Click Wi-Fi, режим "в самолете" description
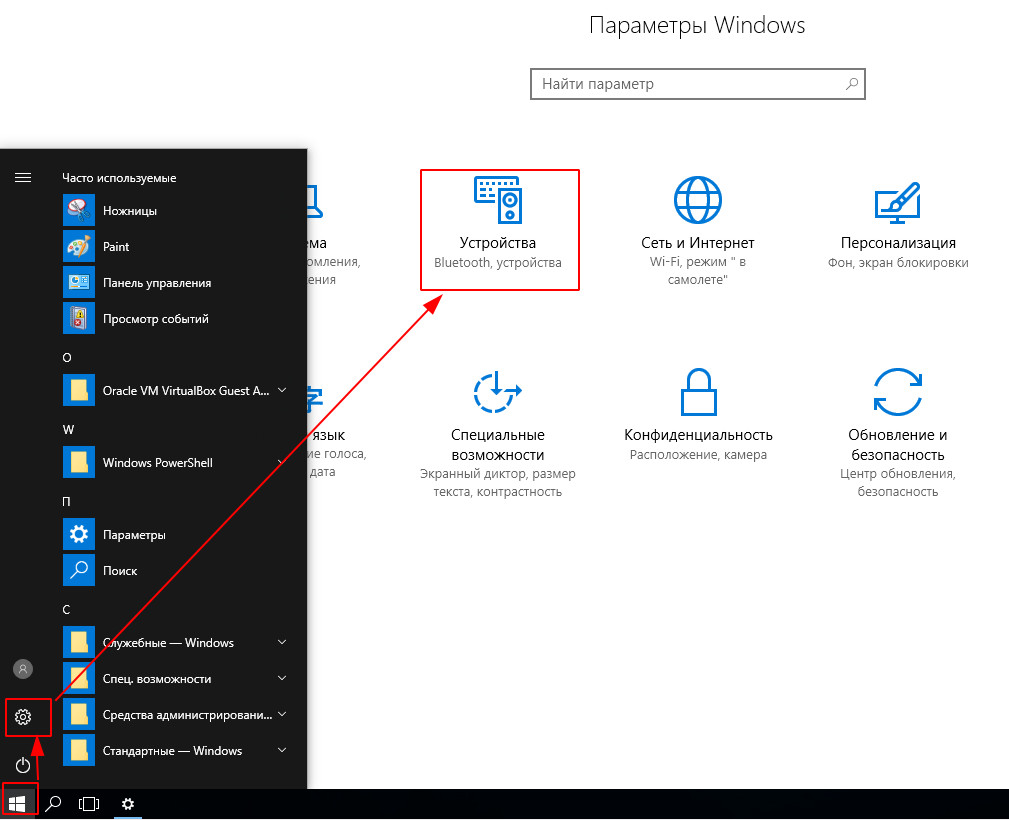 698,270
